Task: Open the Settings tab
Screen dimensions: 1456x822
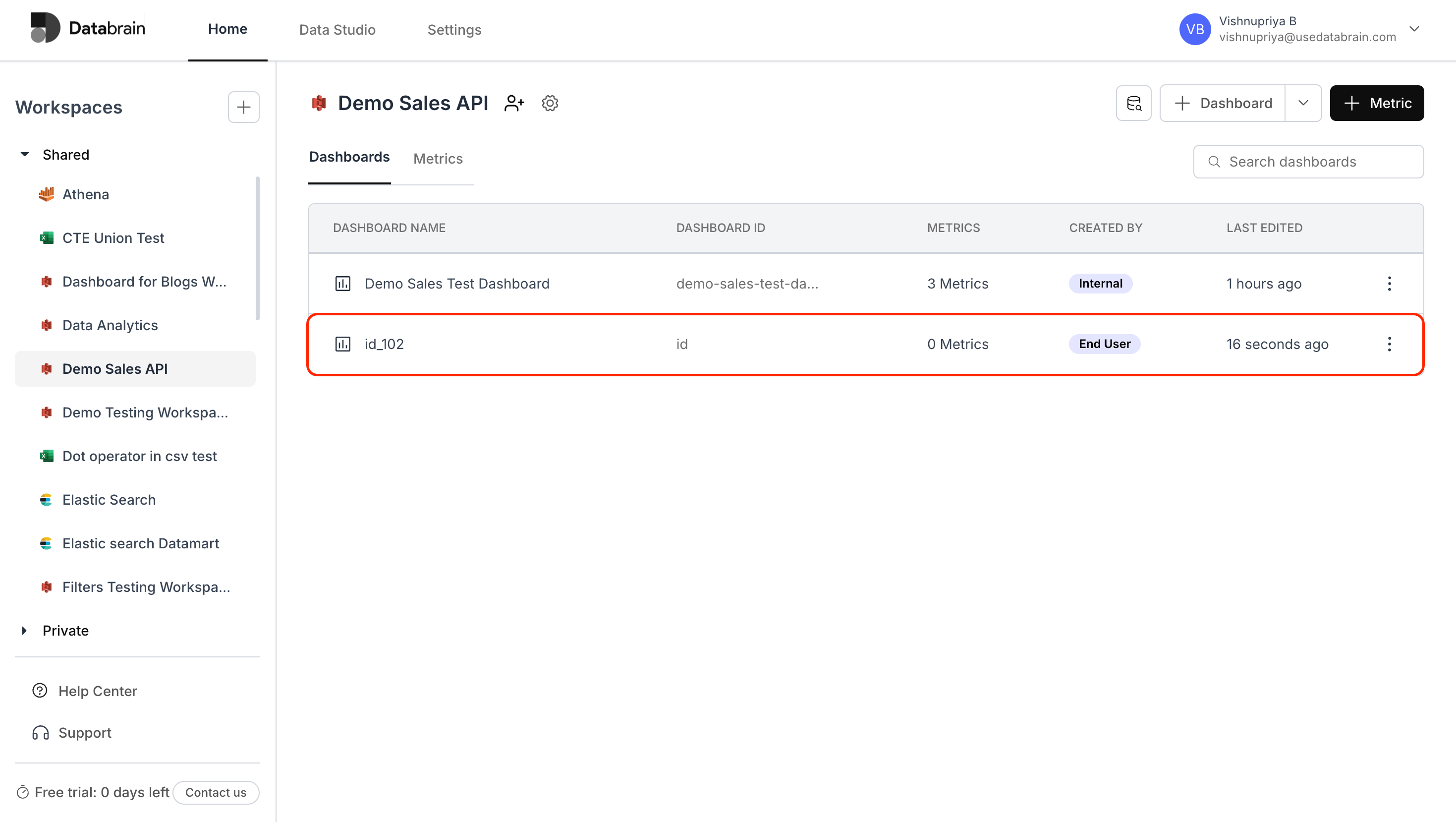Action: 454,29
